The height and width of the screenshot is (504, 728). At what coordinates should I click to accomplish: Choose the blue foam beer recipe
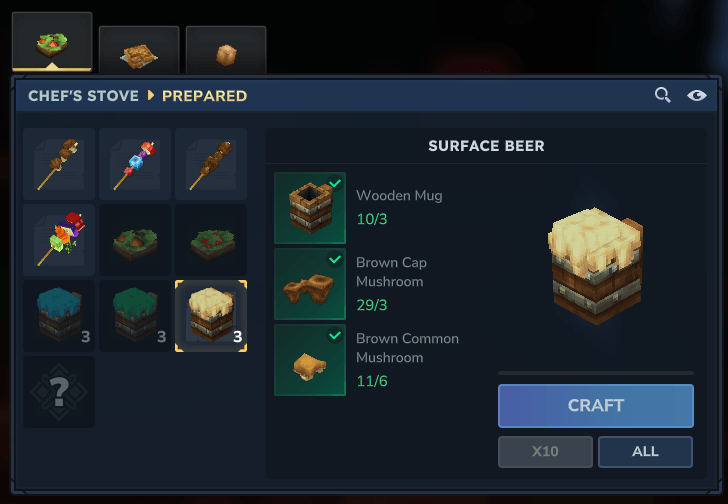click(x=59, y=316)
